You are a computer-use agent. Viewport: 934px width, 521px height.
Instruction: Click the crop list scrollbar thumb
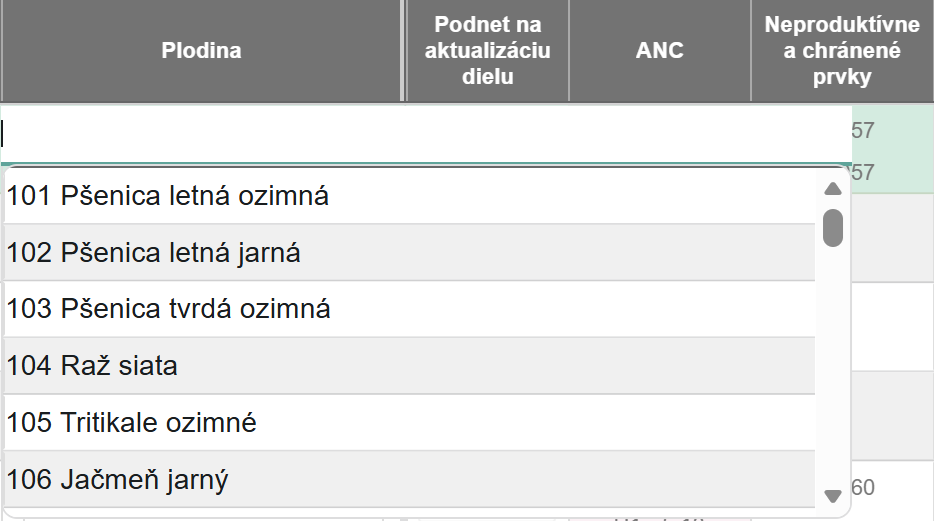point(832,227)
